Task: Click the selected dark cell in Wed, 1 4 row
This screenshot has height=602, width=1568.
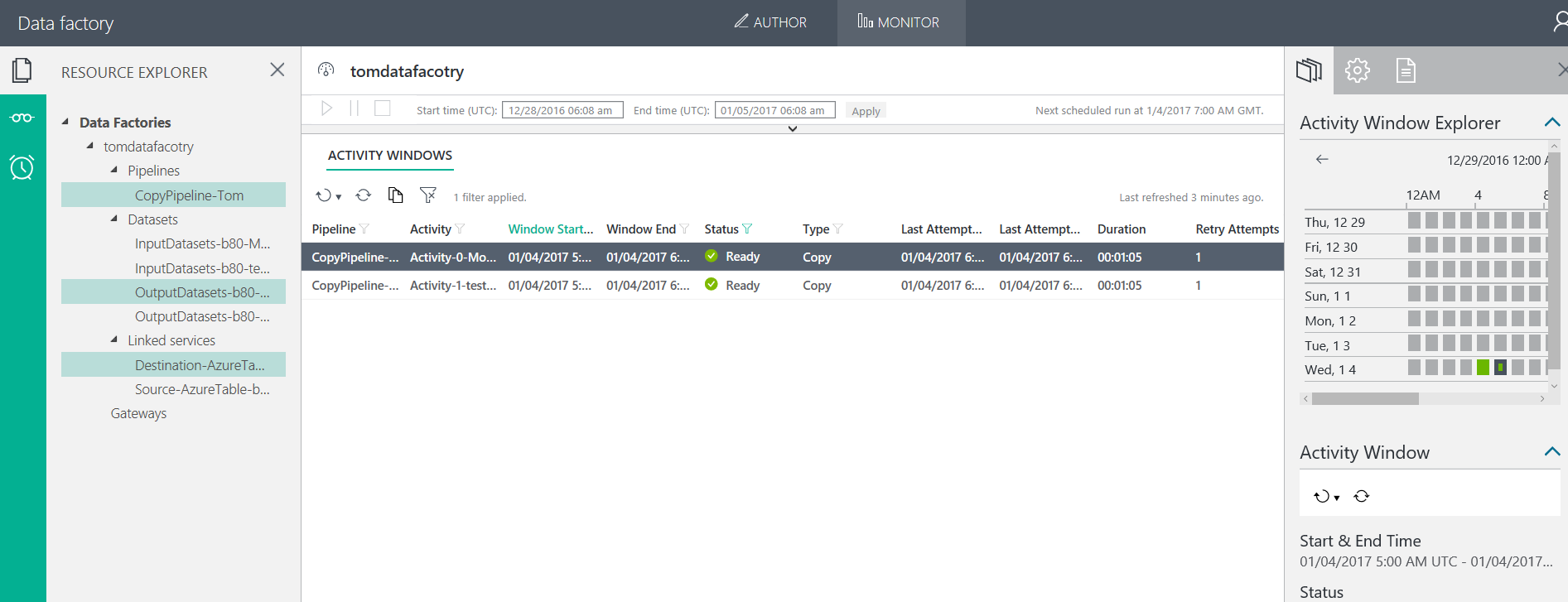Action: (1500, 368)
